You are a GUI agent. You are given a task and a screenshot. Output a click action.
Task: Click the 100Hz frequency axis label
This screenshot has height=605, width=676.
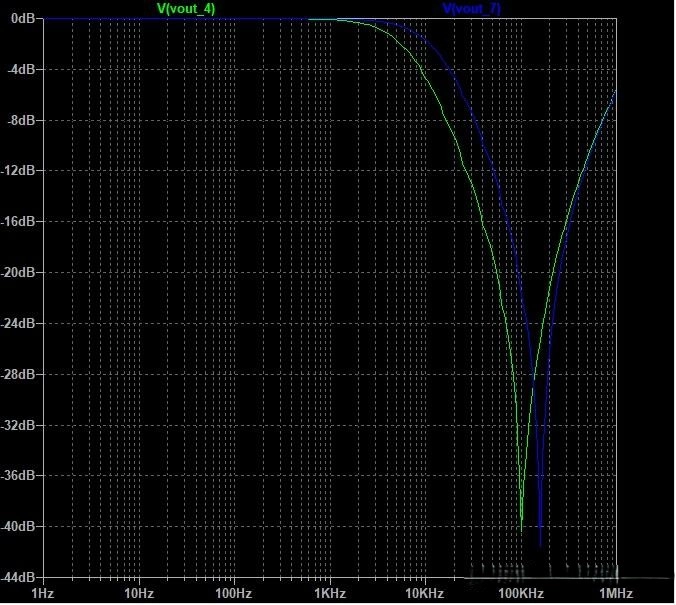tap(234, 593)
